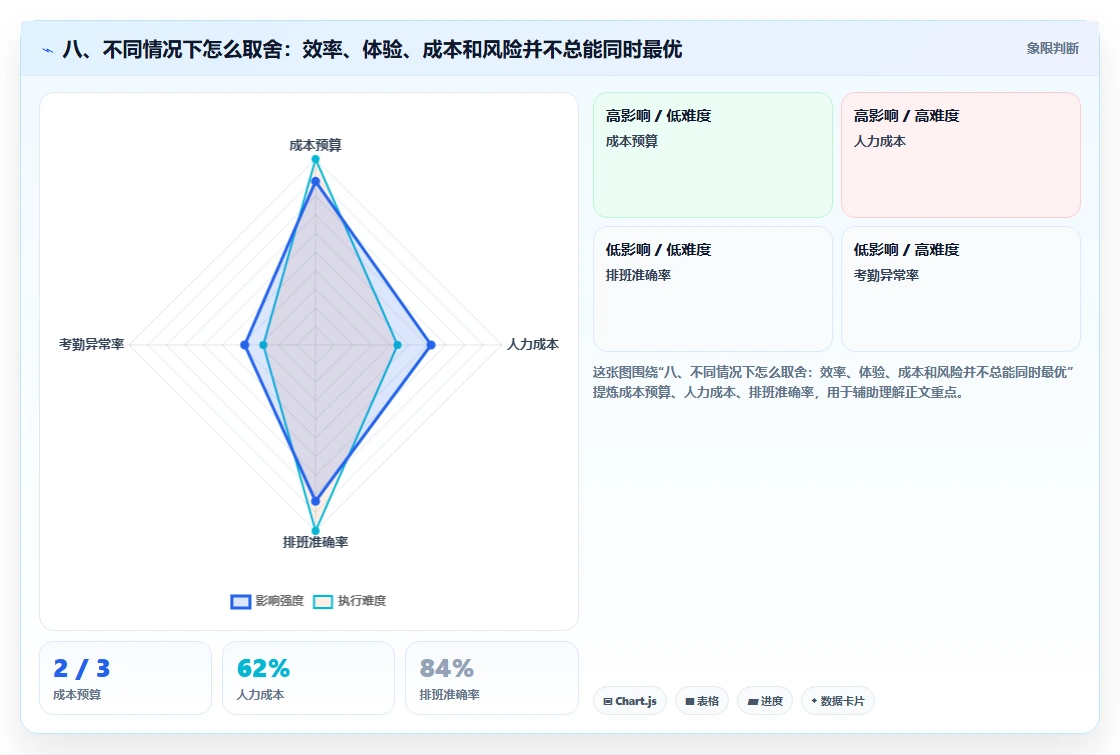Click the 62% 人力成本 stat card
This screenshot has width=1120, height=755.
pos(309,678)
